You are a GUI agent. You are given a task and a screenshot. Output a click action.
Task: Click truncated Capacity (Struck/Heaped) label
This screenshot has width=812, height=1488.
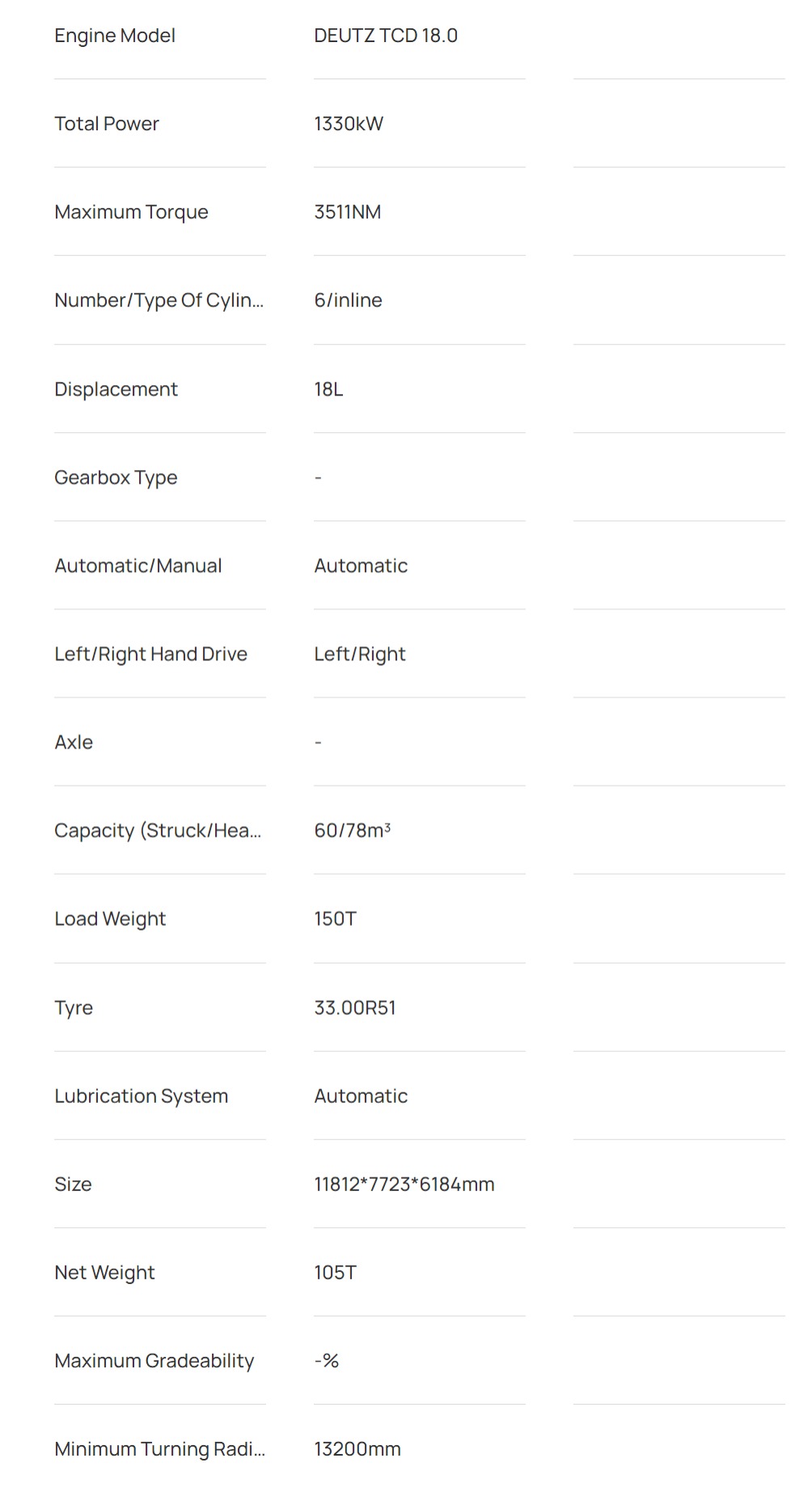pyautogui.click(x=158, y=831)
